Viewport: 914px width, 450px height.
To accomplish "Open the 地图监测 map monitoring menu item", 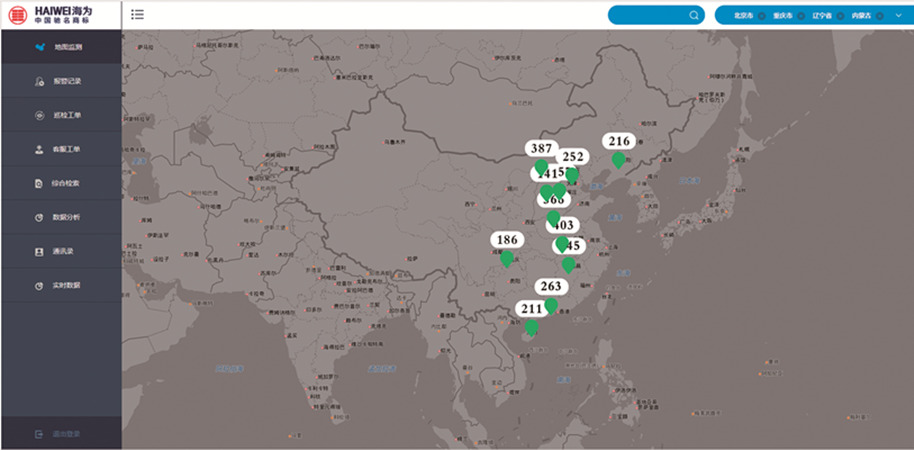I will pos(61,47).
